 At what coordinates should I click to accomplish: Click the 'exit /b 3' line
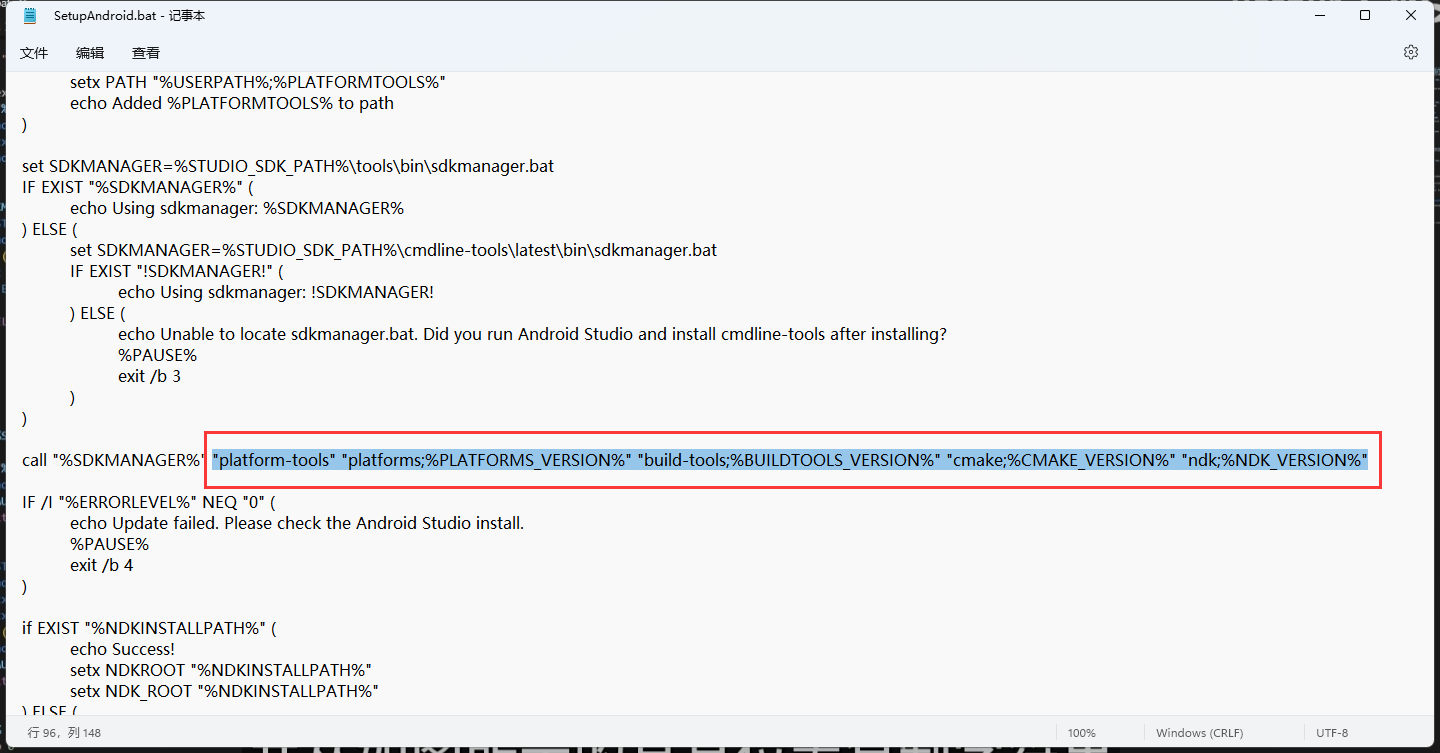pos(149,376)
